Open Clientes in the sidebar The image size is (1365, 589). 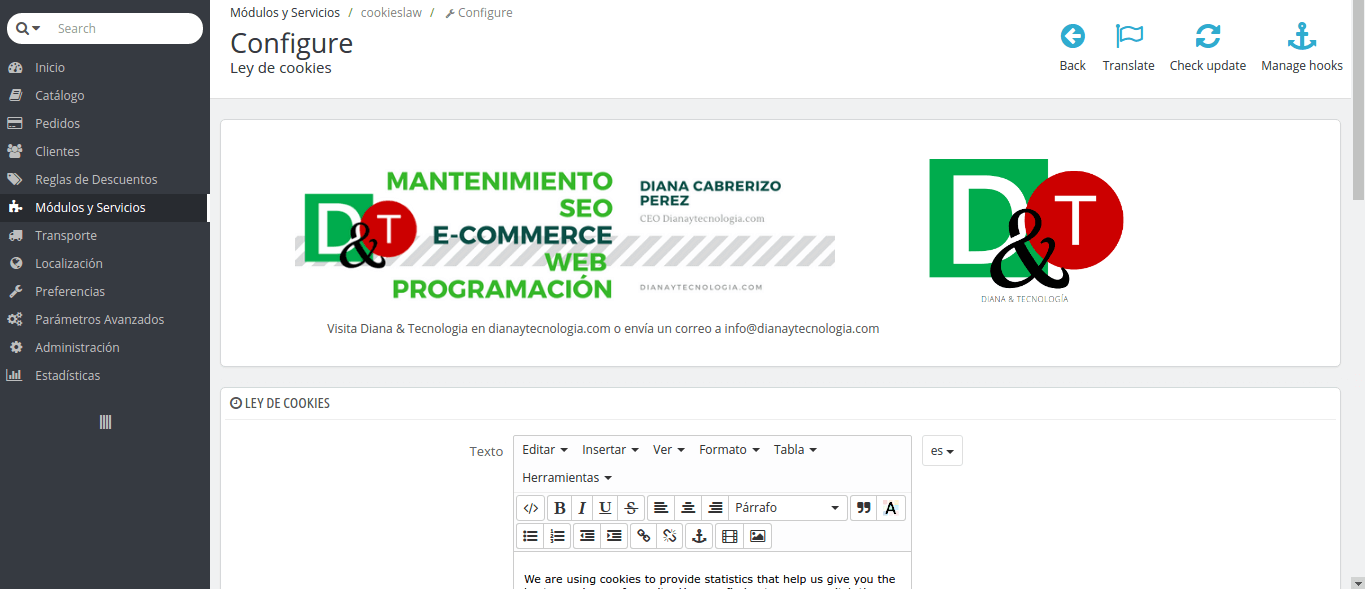point(105,152)
